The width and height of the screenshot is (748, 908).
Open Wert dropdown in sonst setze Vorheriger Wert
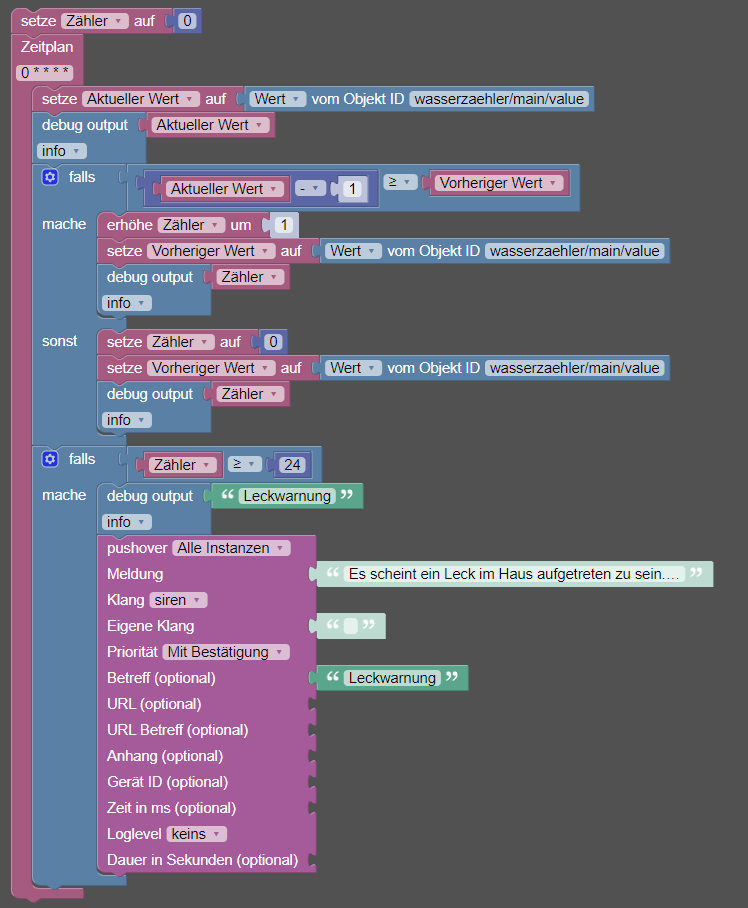click(x=353, y=368)
